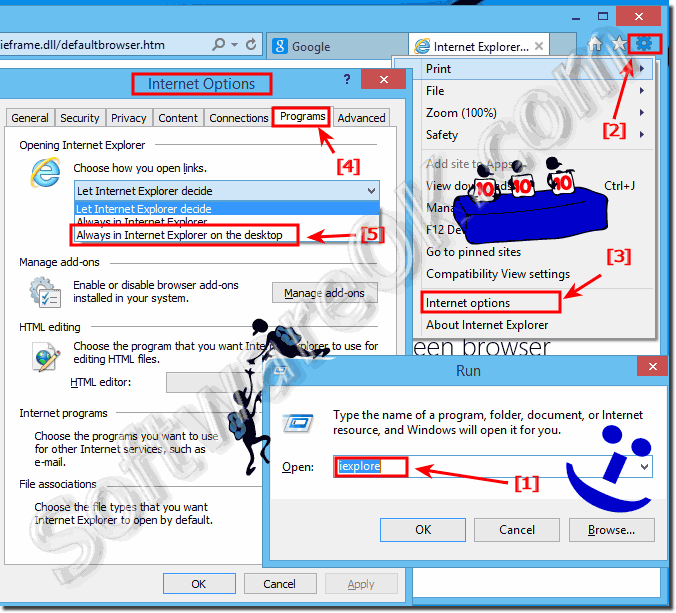The image size is (676, 613).
Task: Click the Google tab favicon
Action: coord(280,46)
